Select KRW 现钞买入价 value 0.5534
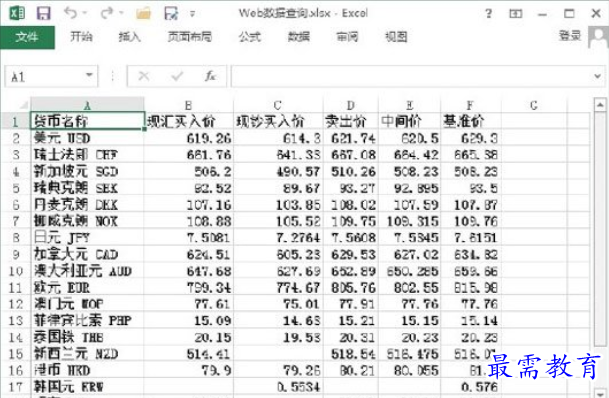609x398 pixels. (278, 387)
